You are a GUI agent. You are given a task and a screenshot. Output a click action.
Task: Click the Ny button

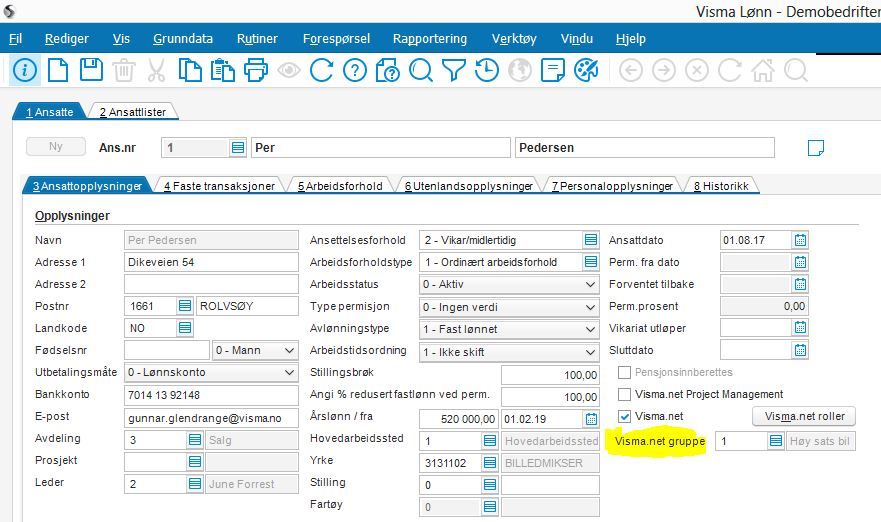(x=56, y=147)
